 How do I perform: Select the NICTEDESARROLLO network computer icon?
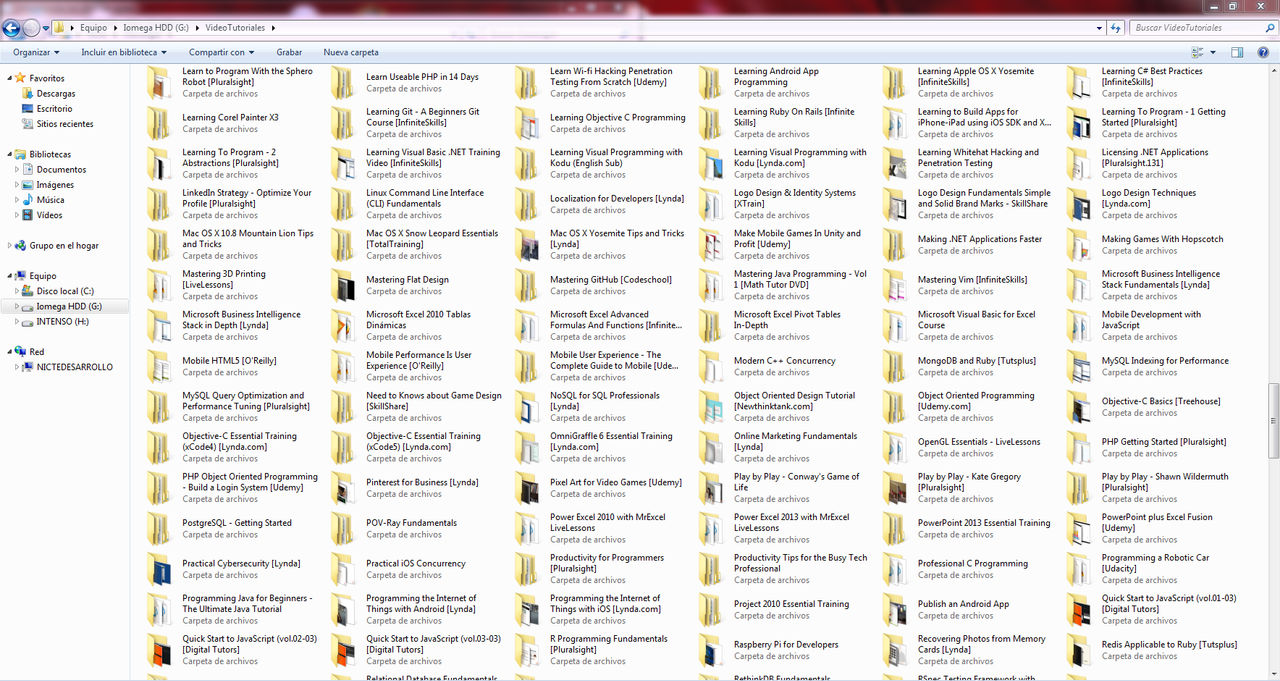click(28, 367)
